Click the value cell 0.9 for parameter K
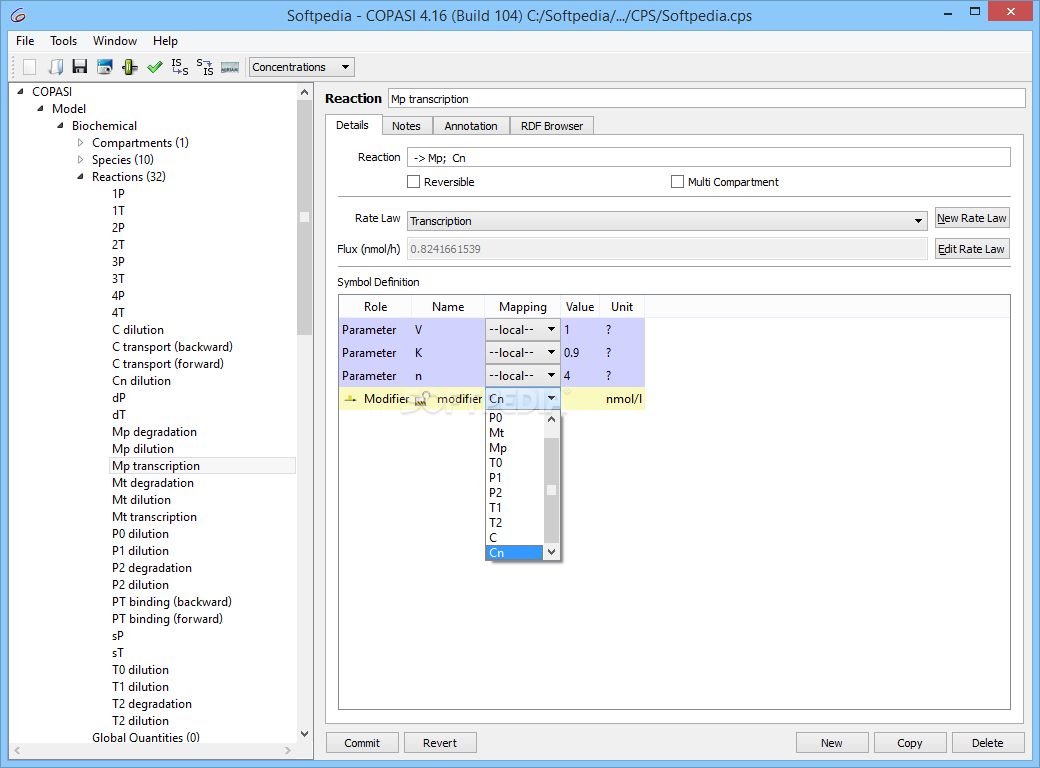This screenshot has width=1040, height=768. pyautogui.click(x=580, y=353)
